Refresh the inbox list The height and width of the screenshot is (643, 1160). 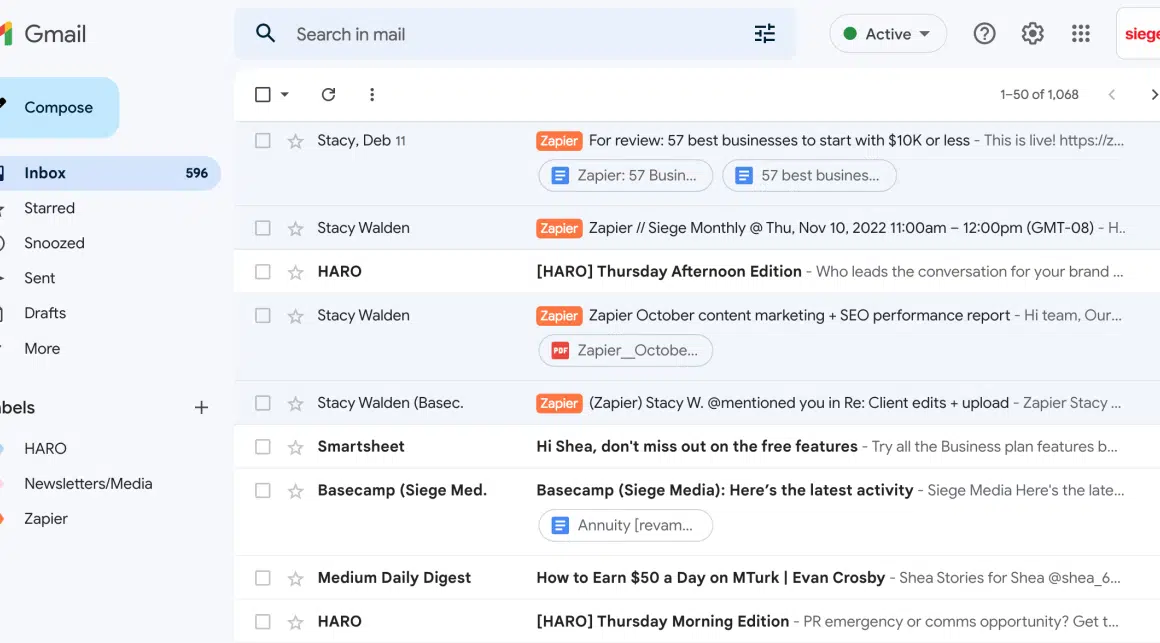coord(328,95)
